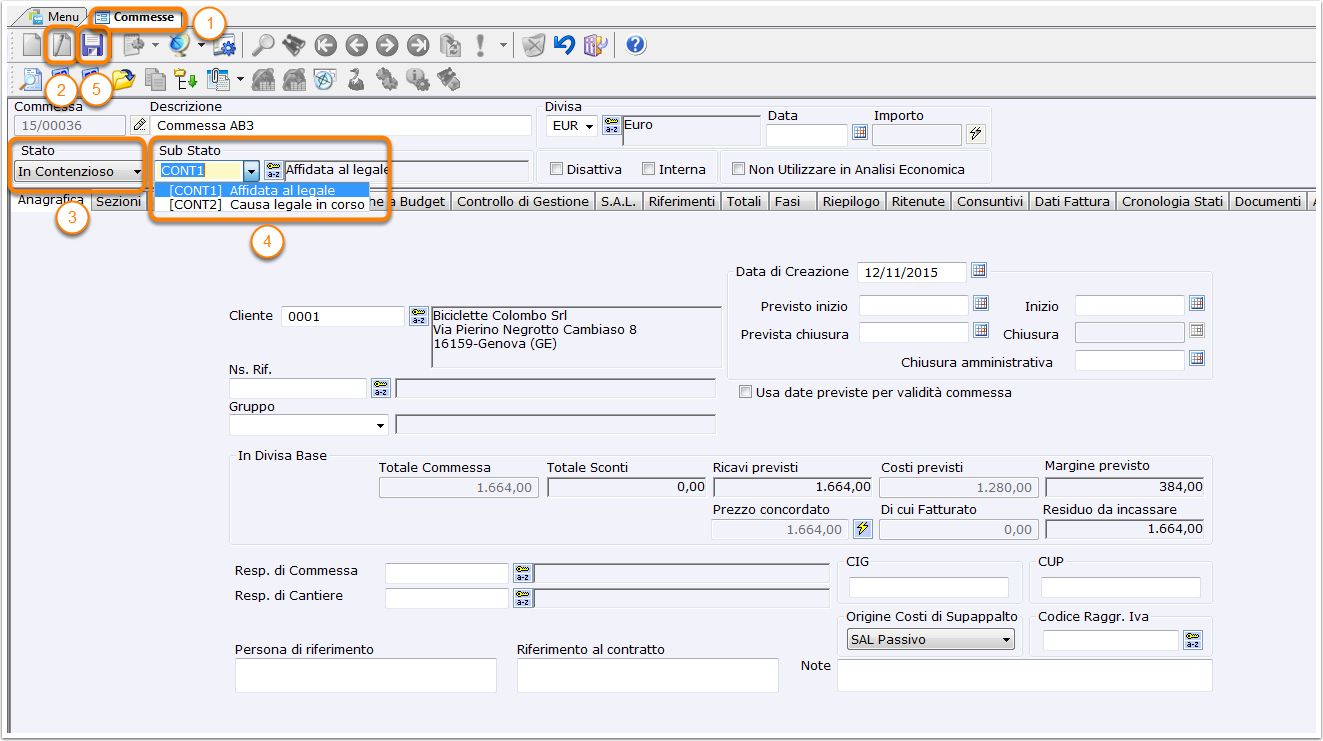Expand the paperclip attachments icon dropdown arrow
Image resolution: width=1323 pixels, height=741 pixels.
pyautogui.click(x=241, y=80)
